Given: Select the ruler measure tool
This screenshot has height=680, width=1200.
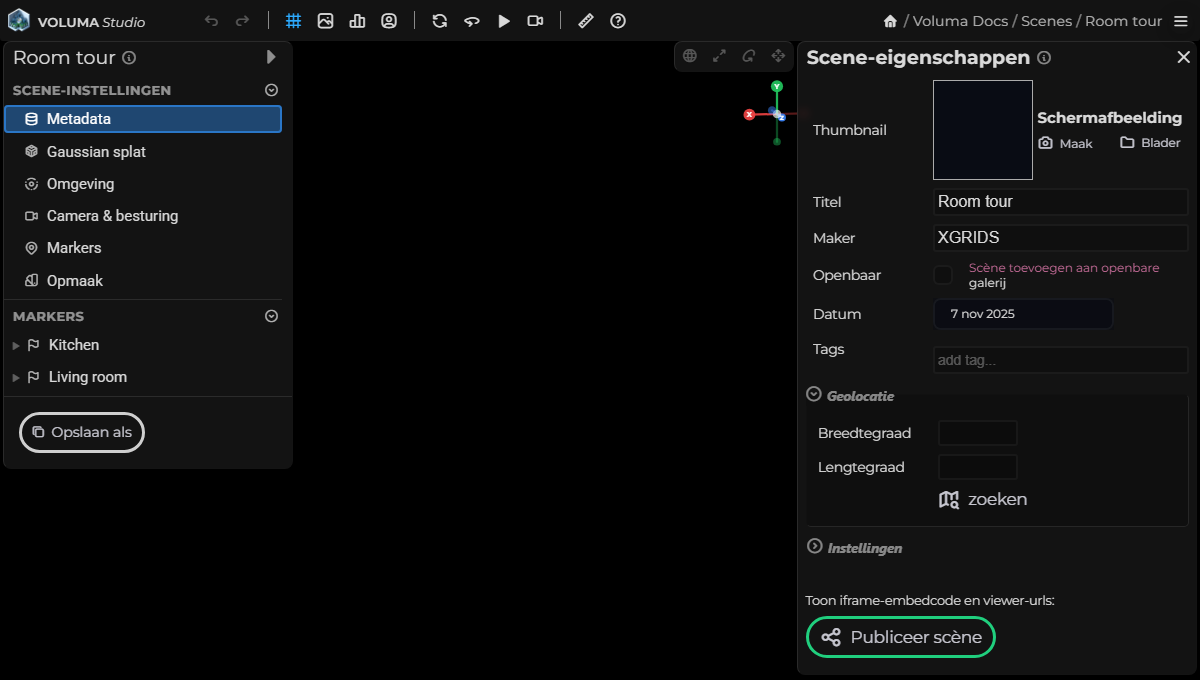Looking at the screenshot, I should (x=586, y=21).
